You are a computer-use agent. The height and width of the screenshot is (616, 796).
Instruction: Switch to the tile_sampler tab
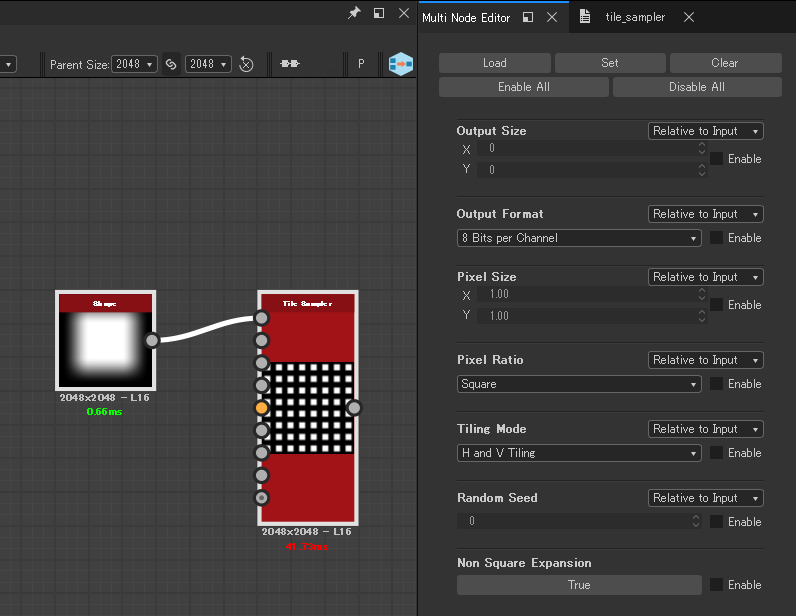pyautogui.click(x=635, y=17)
